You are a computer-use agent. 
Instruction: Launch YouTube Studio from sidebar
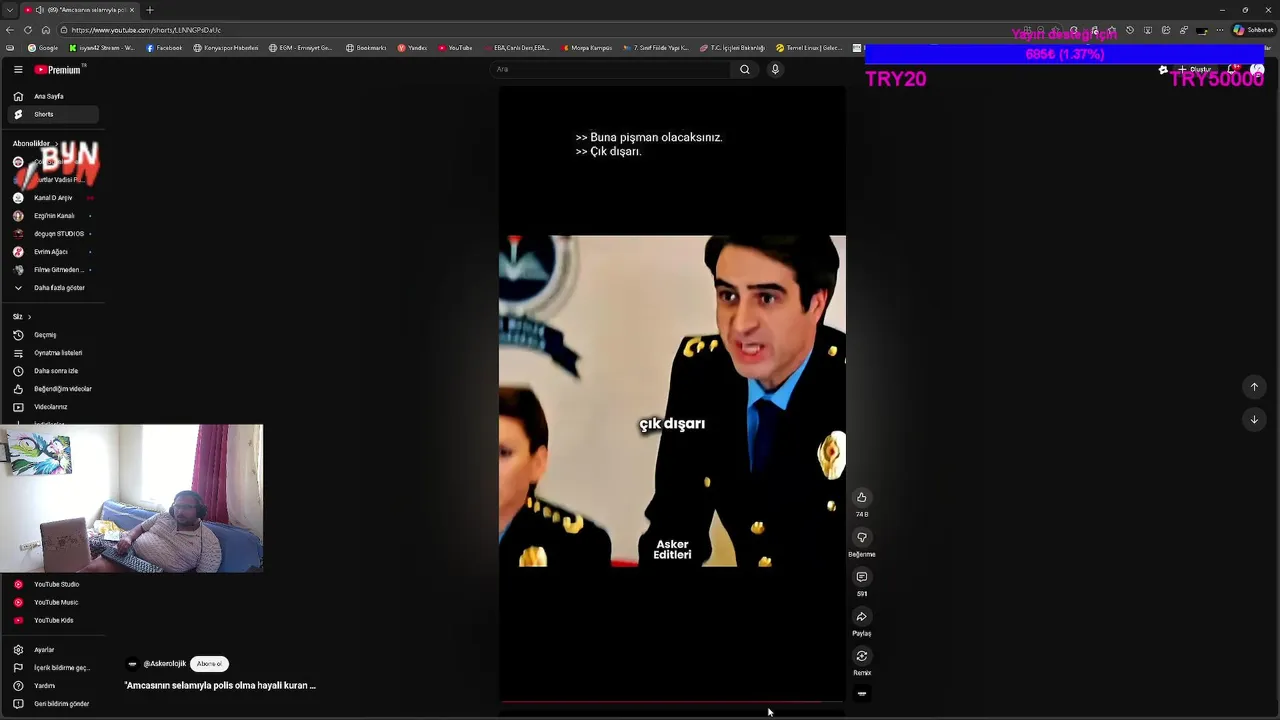52,584
